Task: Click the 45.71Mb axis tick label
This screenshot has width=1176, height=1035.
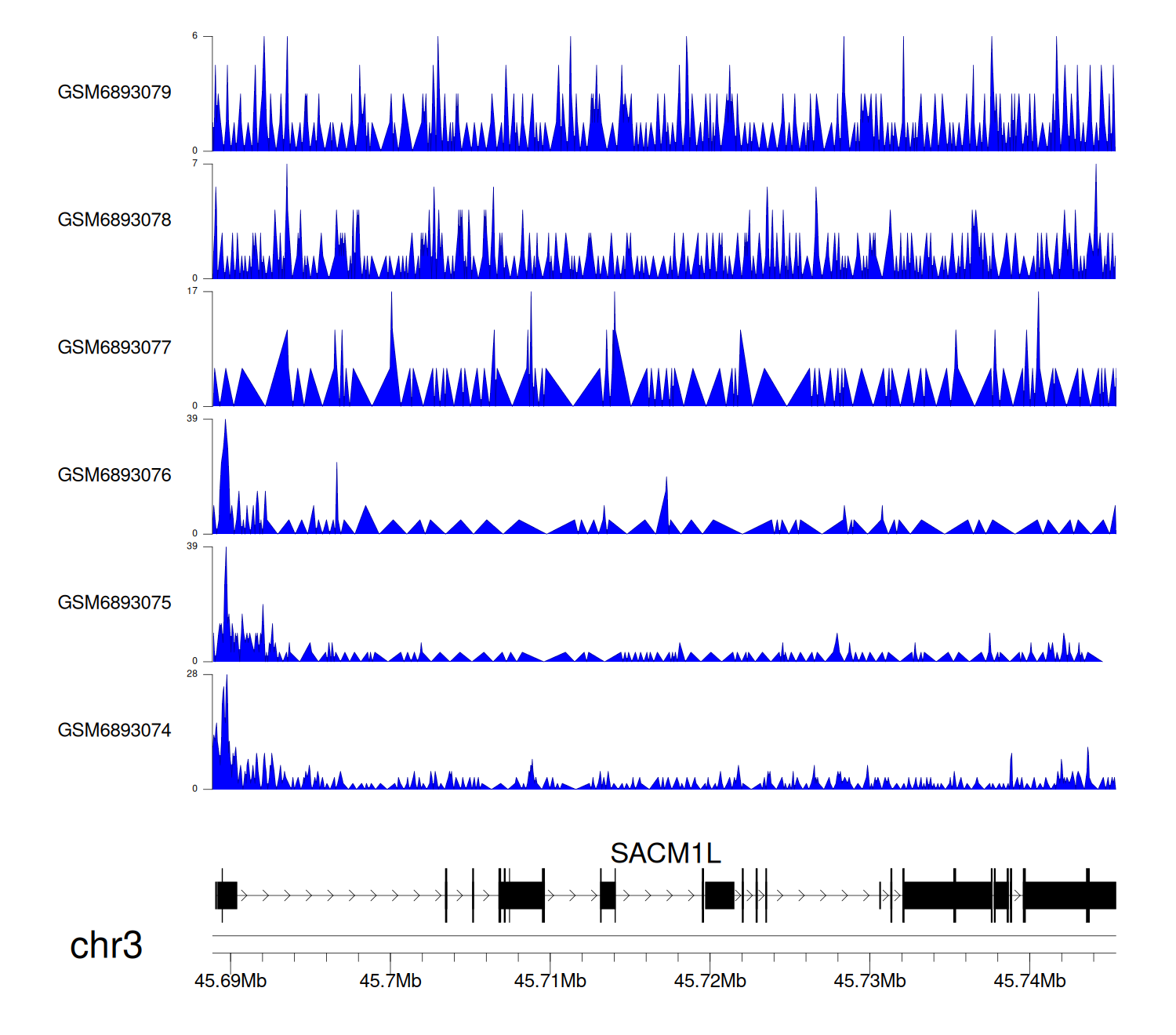Action: 550,981
